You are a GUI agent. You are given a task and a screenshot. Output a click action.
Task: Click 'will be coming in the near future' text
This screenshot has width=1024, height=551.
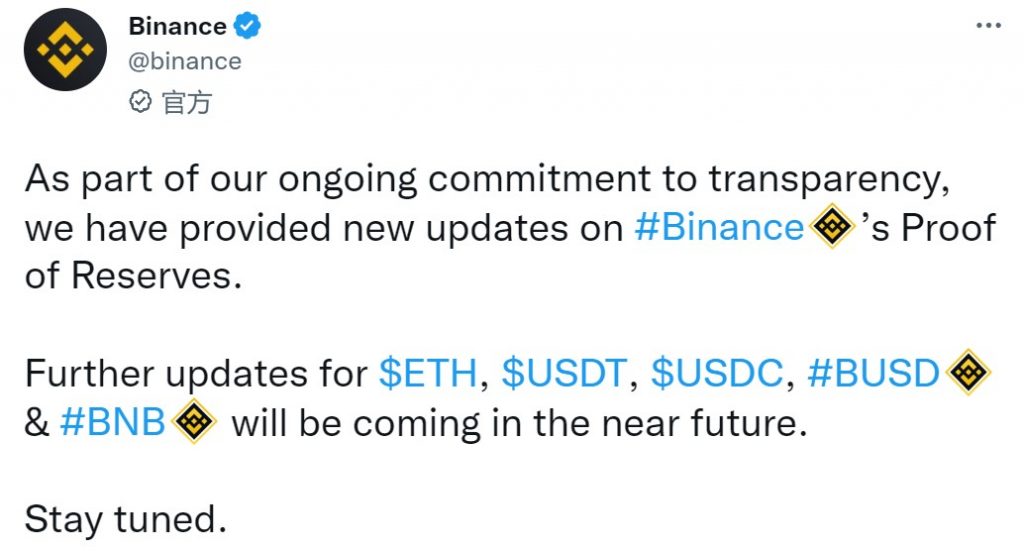click(x=518, y=423)
